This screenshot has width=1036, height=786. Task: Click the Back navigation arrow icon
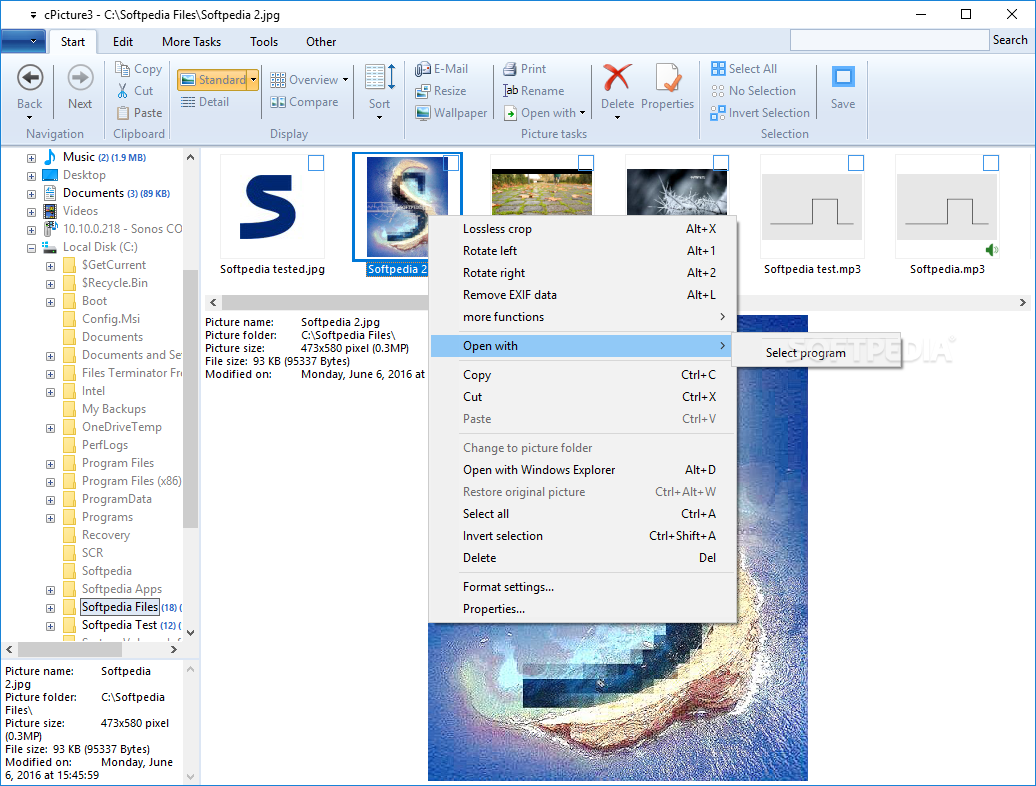coord(30,78)
